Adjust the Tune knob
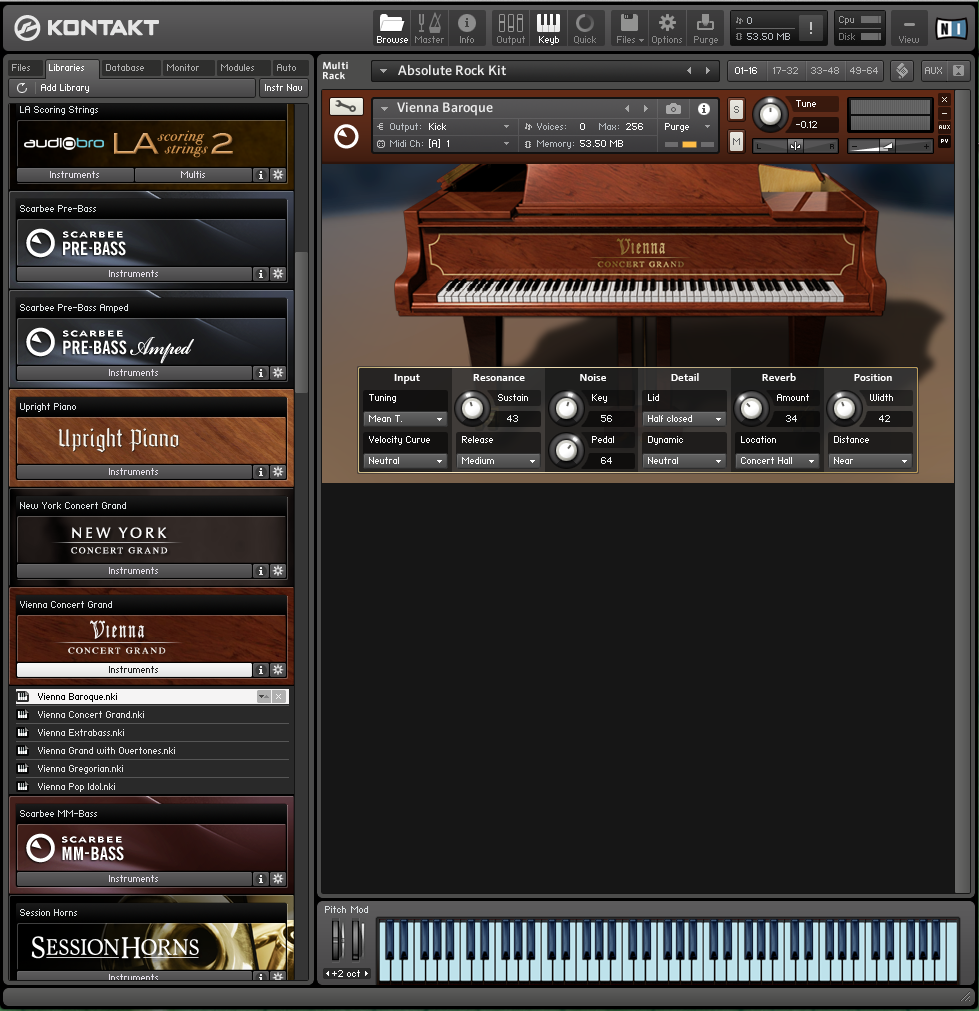979x1011 pixels. pyautogui.click(x=770, y=115)
